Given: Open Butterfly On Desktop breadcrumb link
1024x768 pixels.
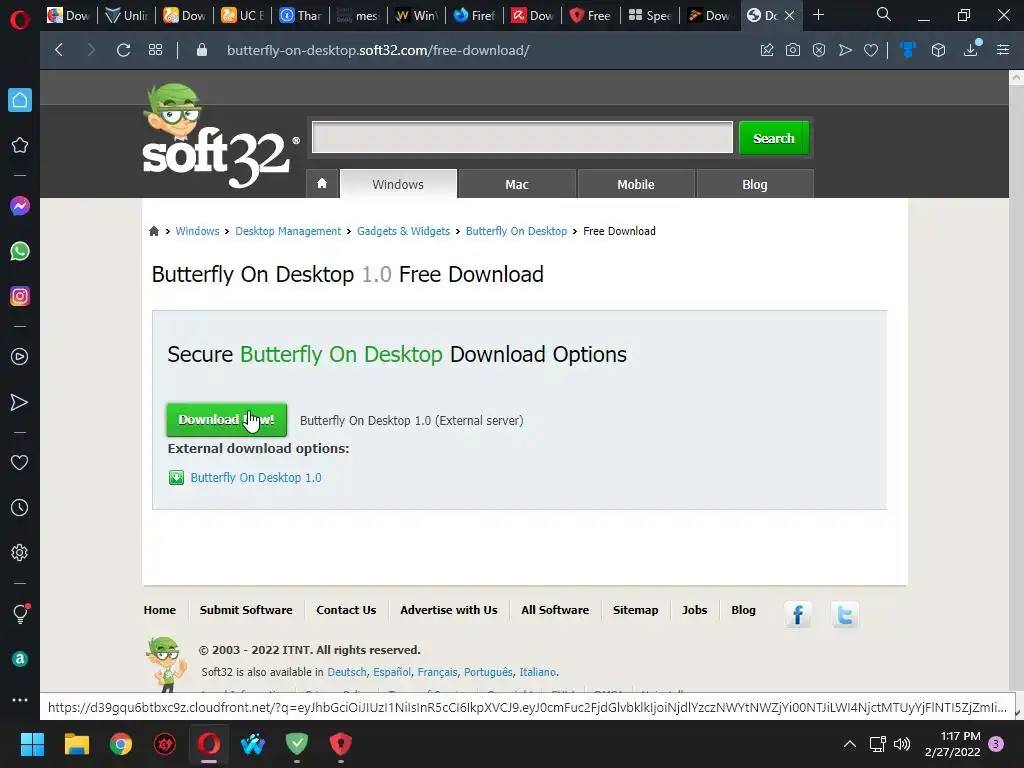Looking at the screenshot, I should 516,231.
